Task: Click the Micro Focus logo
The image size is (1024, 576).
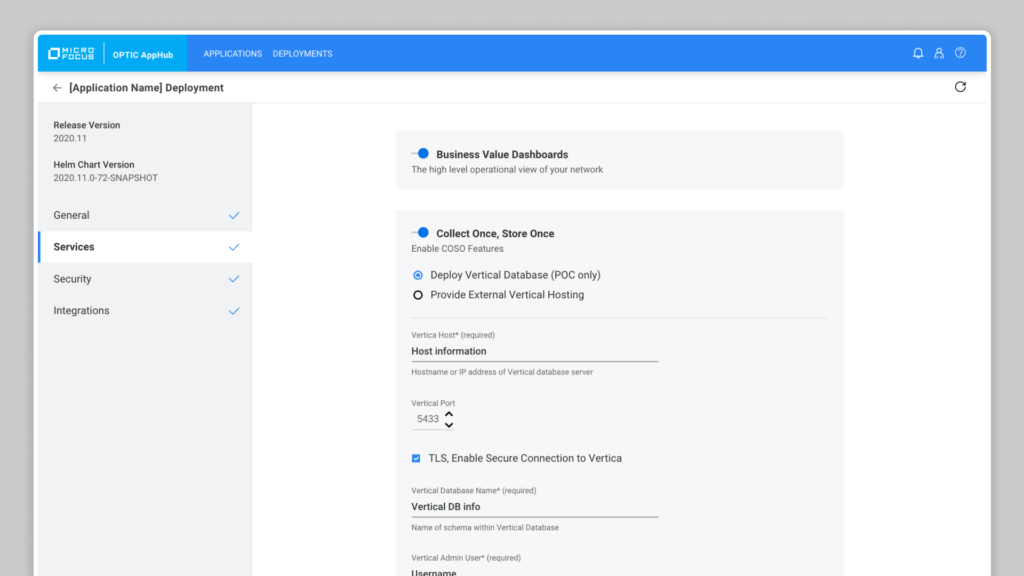Action: click(71, 53)
